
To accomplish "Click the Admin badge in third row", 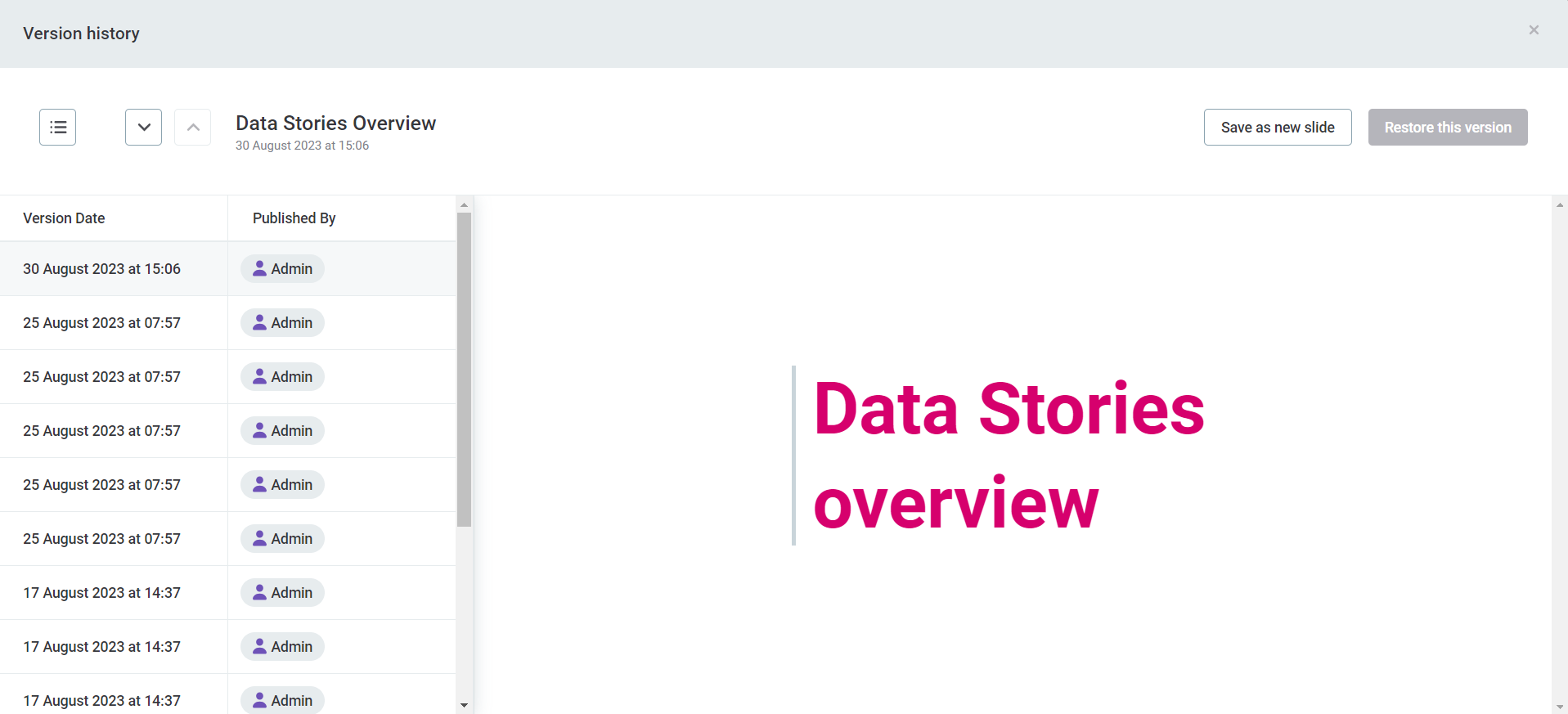I will click(x=282, y=377).
